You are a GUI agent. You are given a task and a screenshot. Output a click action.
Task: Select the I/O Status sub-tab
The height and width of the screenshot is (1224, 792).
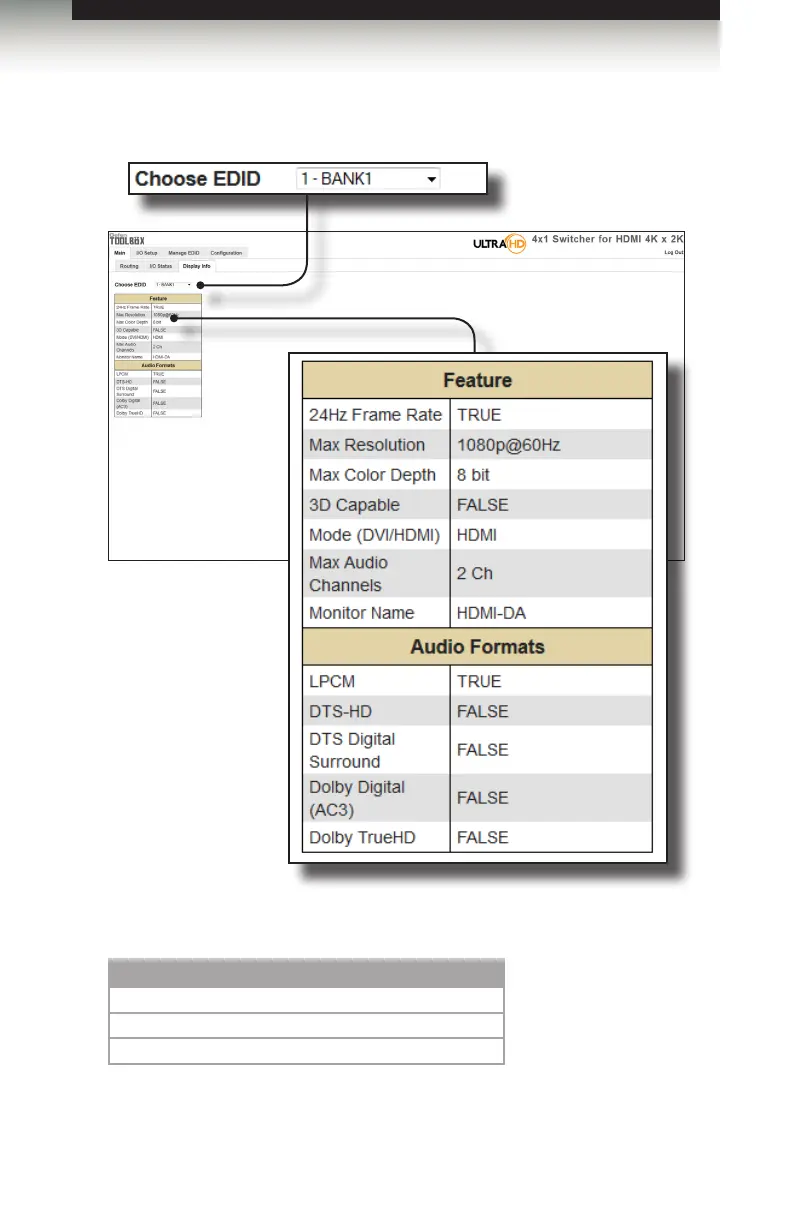tap(160, 266)
